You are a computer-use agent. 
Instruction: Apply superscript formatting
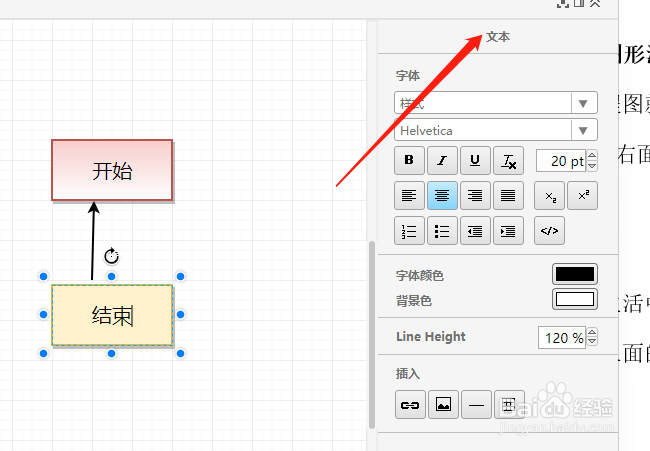point(582,195)
